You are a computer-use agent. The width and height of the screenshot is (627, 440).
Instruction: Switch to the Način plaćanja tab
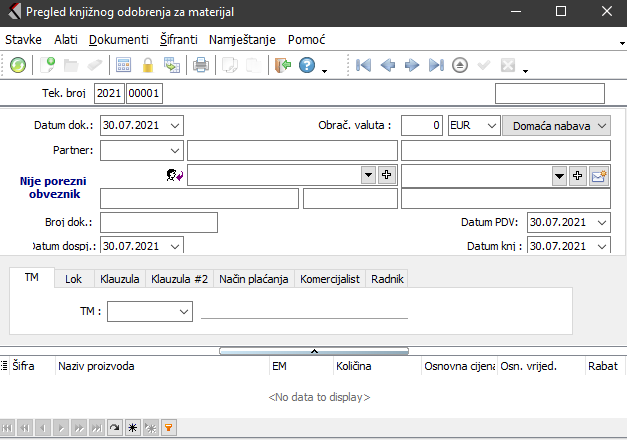pos(254,279)
